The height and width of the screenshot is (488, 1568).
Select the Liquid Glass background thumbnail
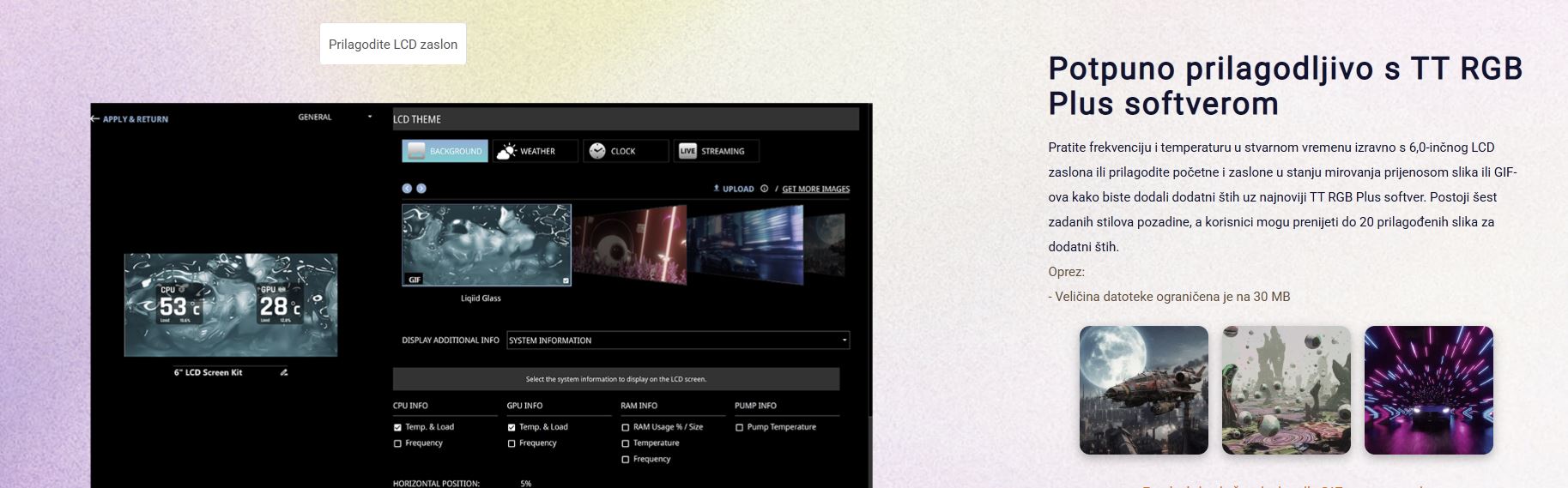tap(487, 244)
